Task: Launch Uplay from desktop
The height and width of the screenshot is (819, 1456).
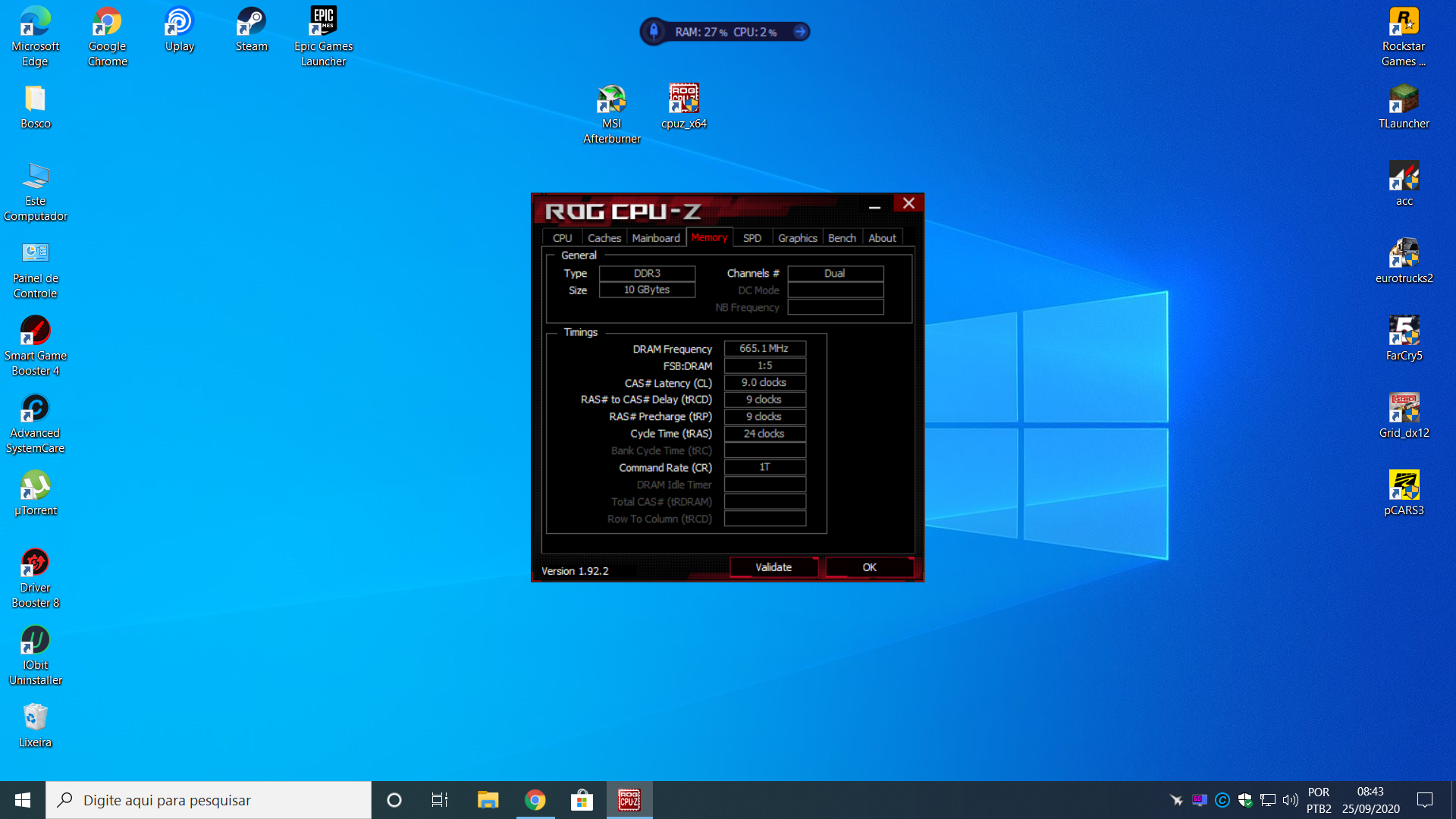Action: [x=180, y=30]
